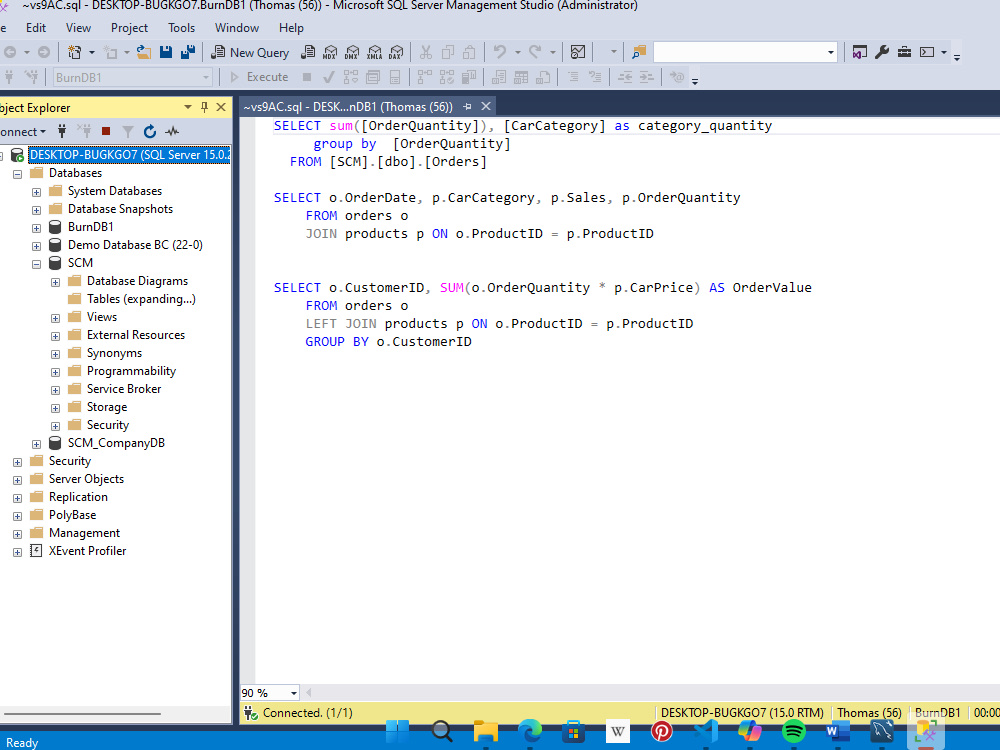Open Object Explorer window position dropdown
1000x750 pixels.
(188, 107)
